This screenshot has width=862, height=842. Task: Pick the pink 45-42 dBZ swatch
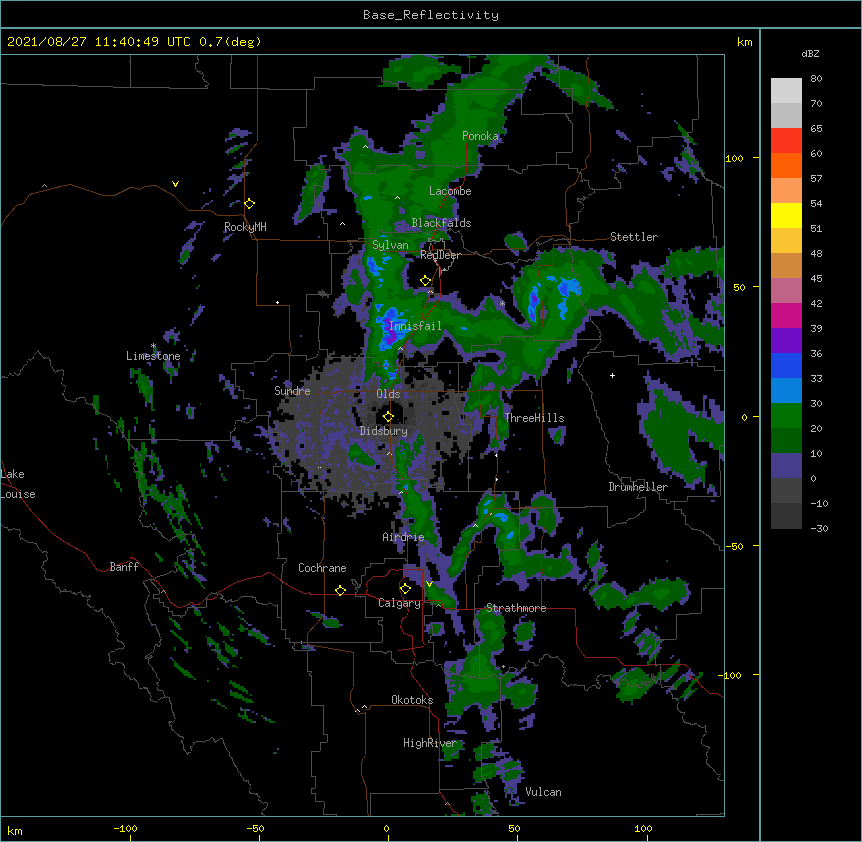click(786, 291)
